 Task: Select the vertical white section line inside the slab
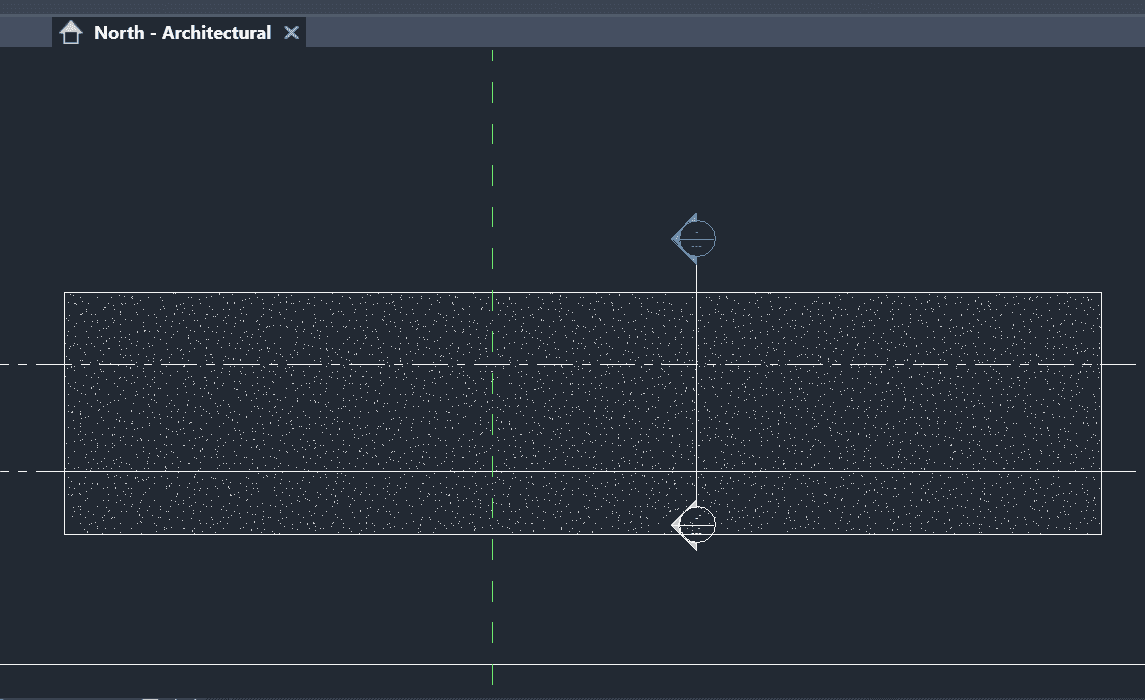697,420
